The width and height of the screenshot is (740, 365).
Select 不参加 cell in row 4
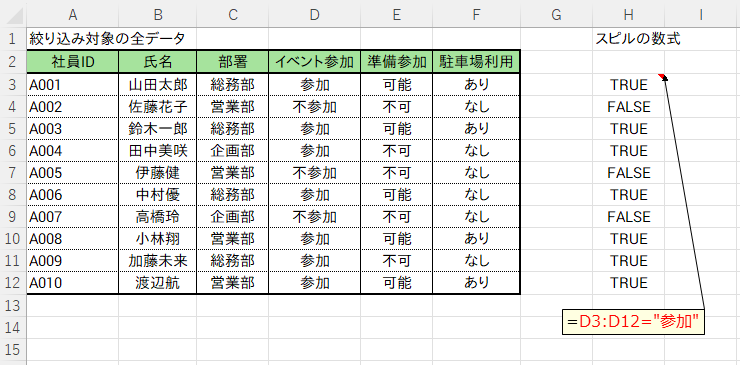(314, 107)
